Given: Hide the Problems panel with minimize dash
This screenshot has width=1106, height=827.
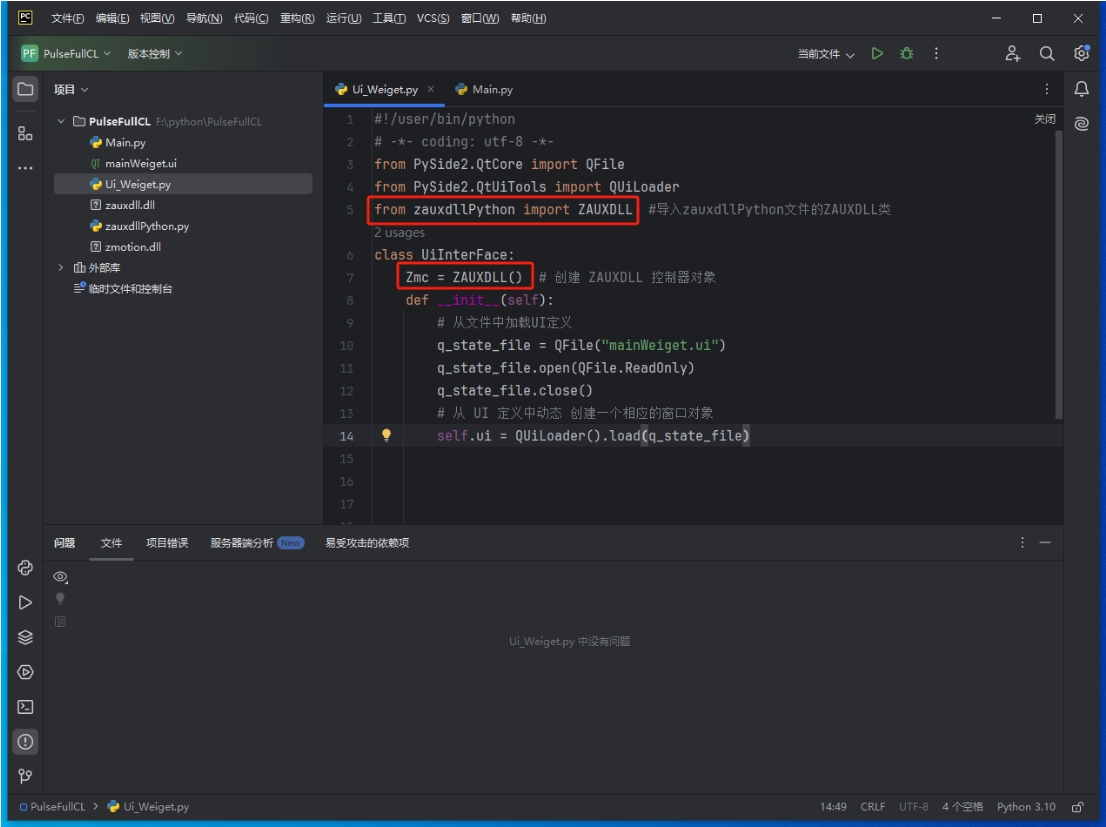Looking at the screenshot, I should coord(1045,543).
